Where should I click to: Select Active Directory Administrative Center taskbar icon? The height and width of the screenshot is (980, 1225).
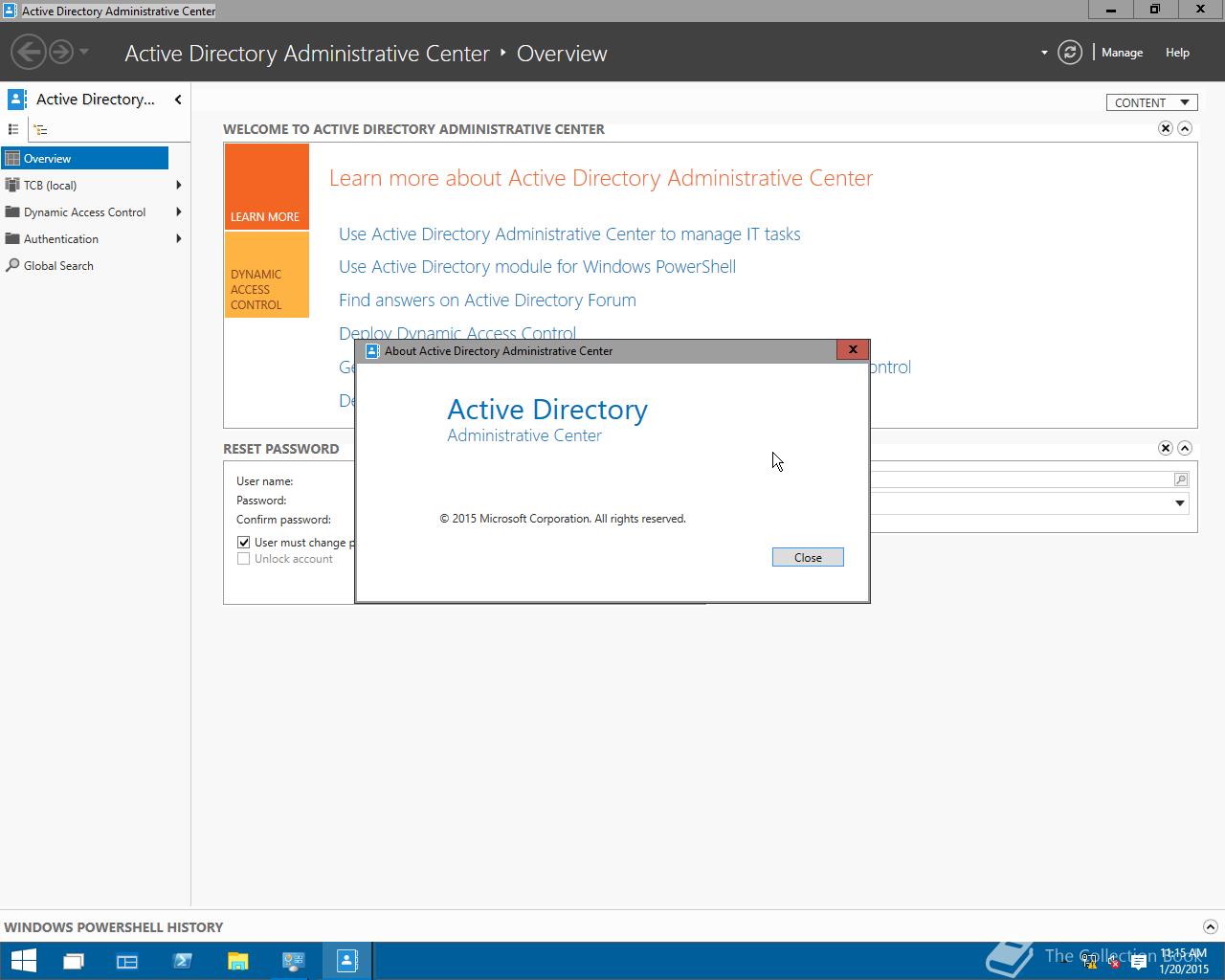(346, 961)
